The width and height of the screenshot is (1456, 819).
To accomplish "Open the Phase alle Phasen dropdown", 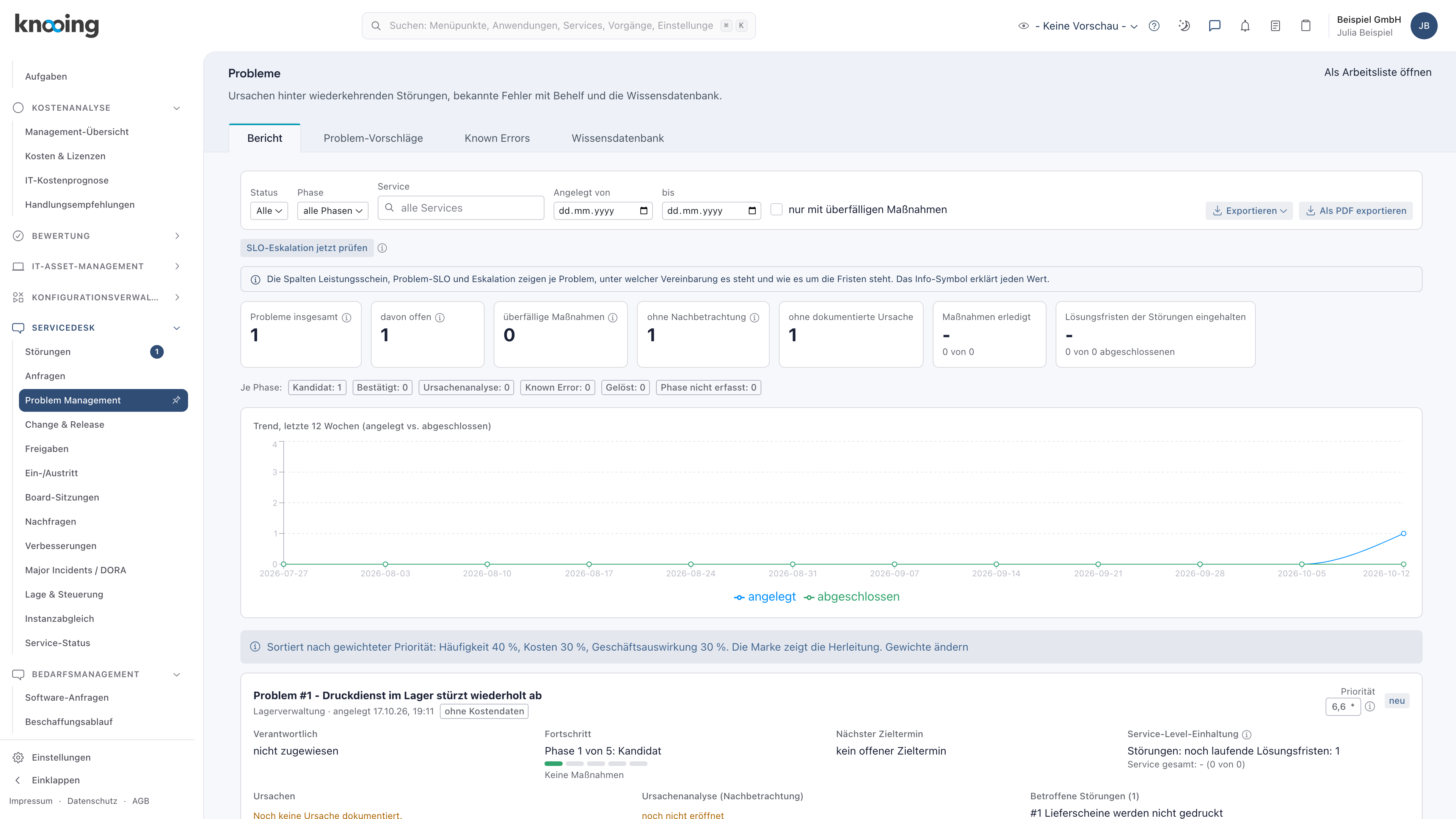I will coord(333,211).
